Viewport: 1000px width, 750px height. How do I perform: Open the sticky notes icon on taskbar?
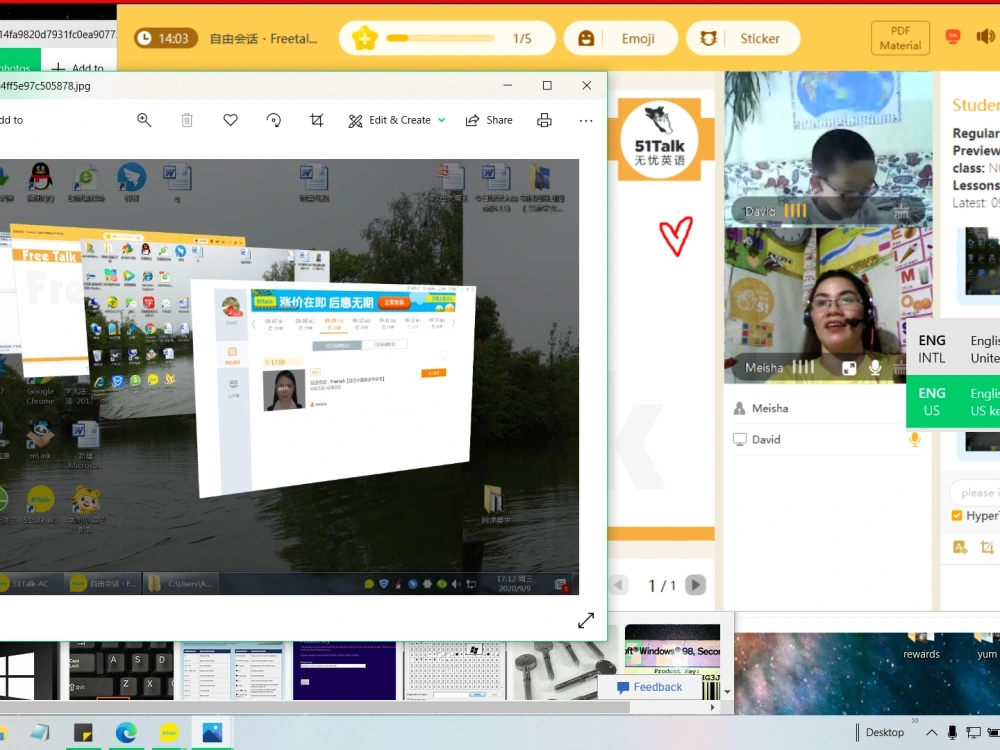(x=83, y=732)
